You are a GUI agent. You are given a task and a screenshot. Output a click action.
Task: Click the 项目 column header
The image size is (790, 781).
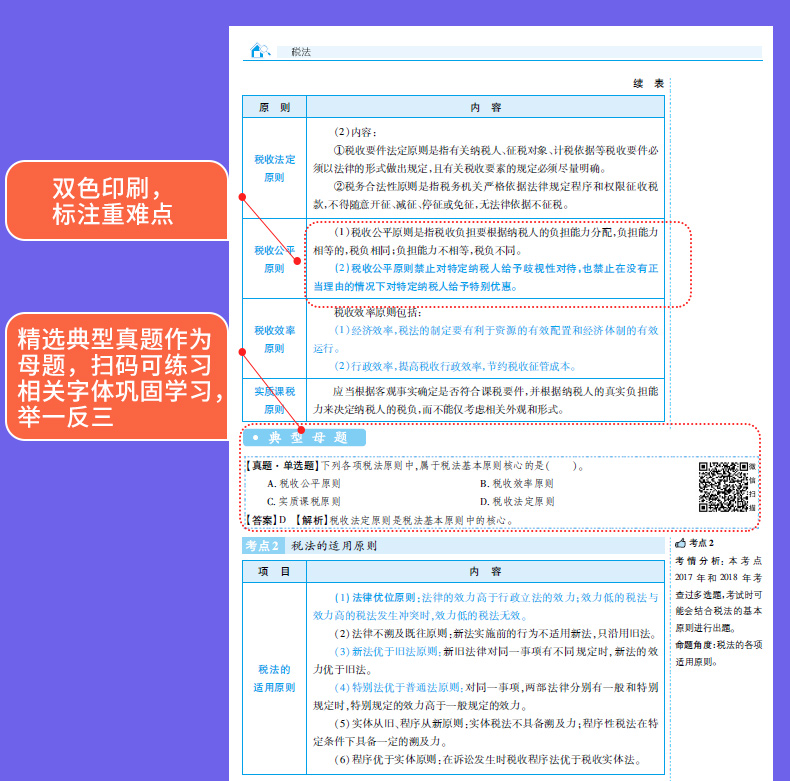(x=274, y=571)
